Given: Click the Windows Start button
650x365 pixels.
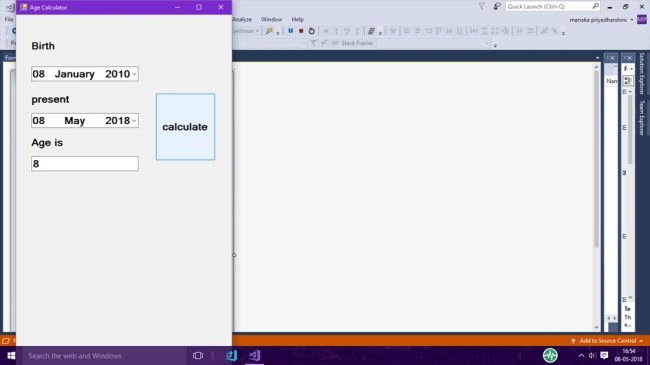Looking at the screenshot, I should [11, 355].
